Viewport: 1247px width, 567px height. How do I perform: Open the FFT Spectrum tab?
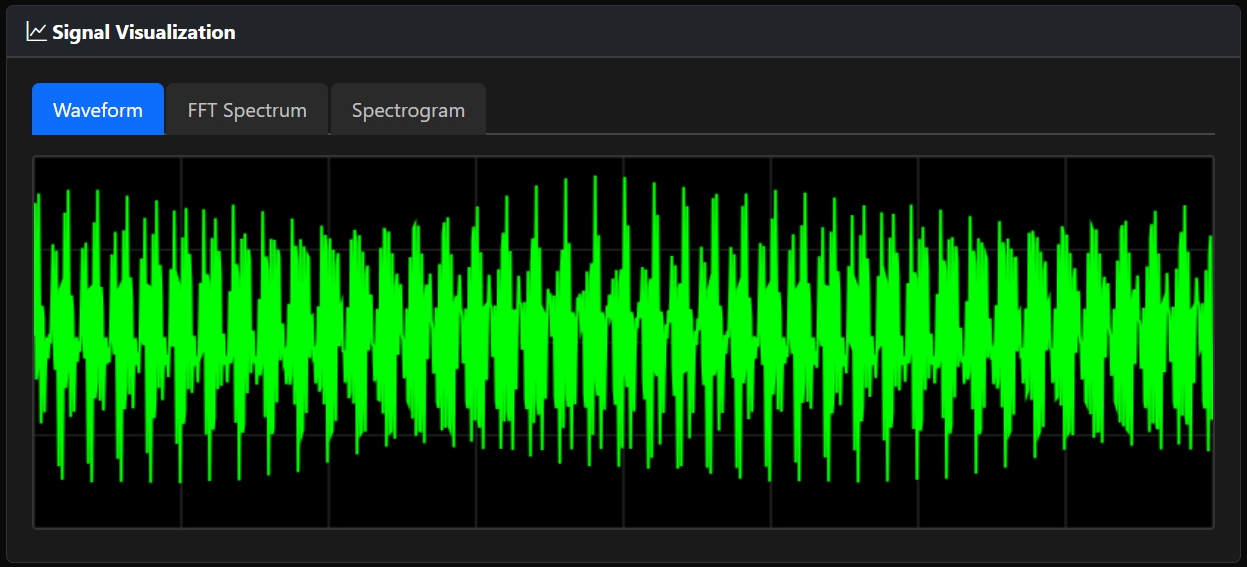tap(247, 109)
